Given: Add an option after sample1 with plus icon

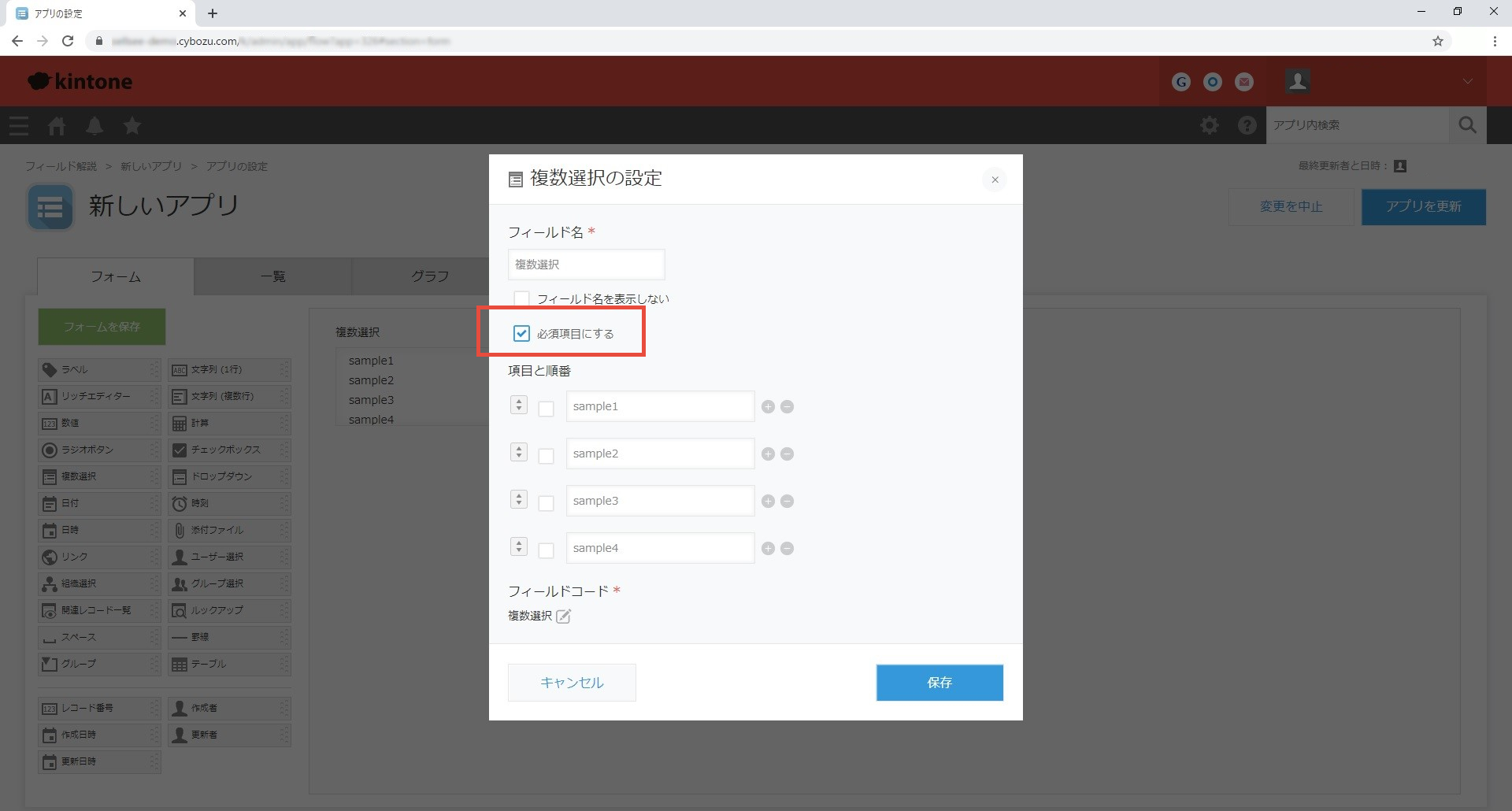Looking at the screenshot, I should click(768, 406).
